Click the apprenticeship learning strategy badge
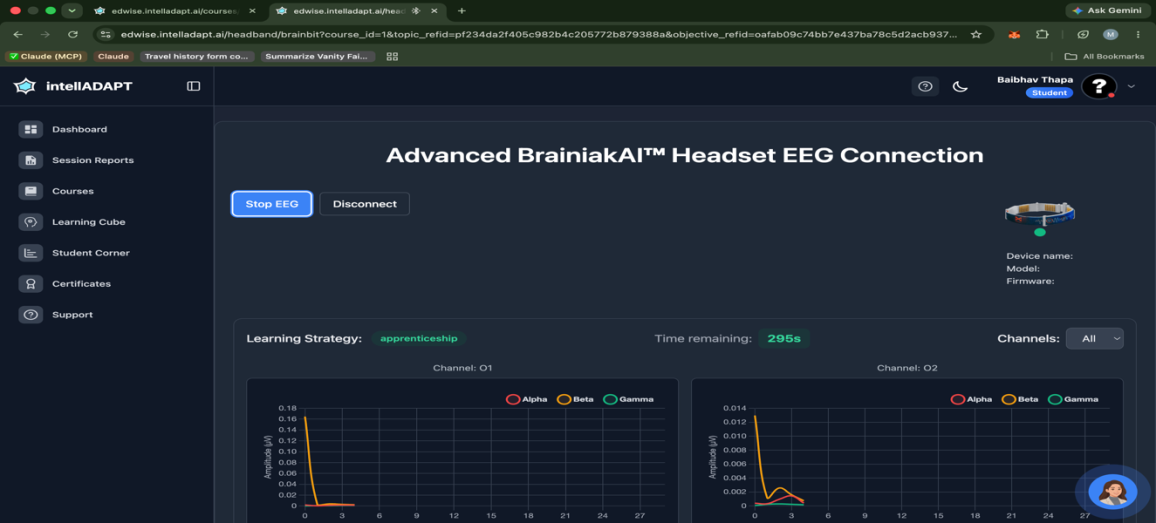 (x=419, y=339)
